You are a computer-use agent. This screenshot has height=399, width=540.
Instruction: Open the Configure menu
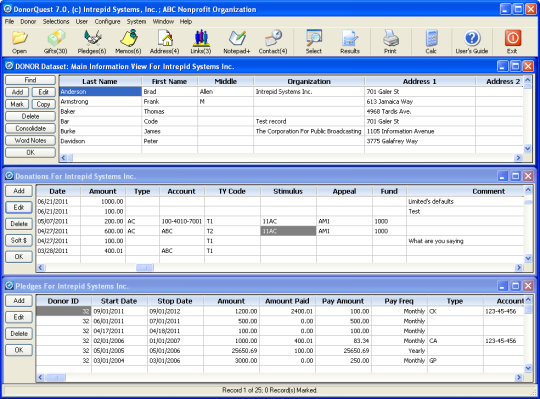(x=107, y=21)
